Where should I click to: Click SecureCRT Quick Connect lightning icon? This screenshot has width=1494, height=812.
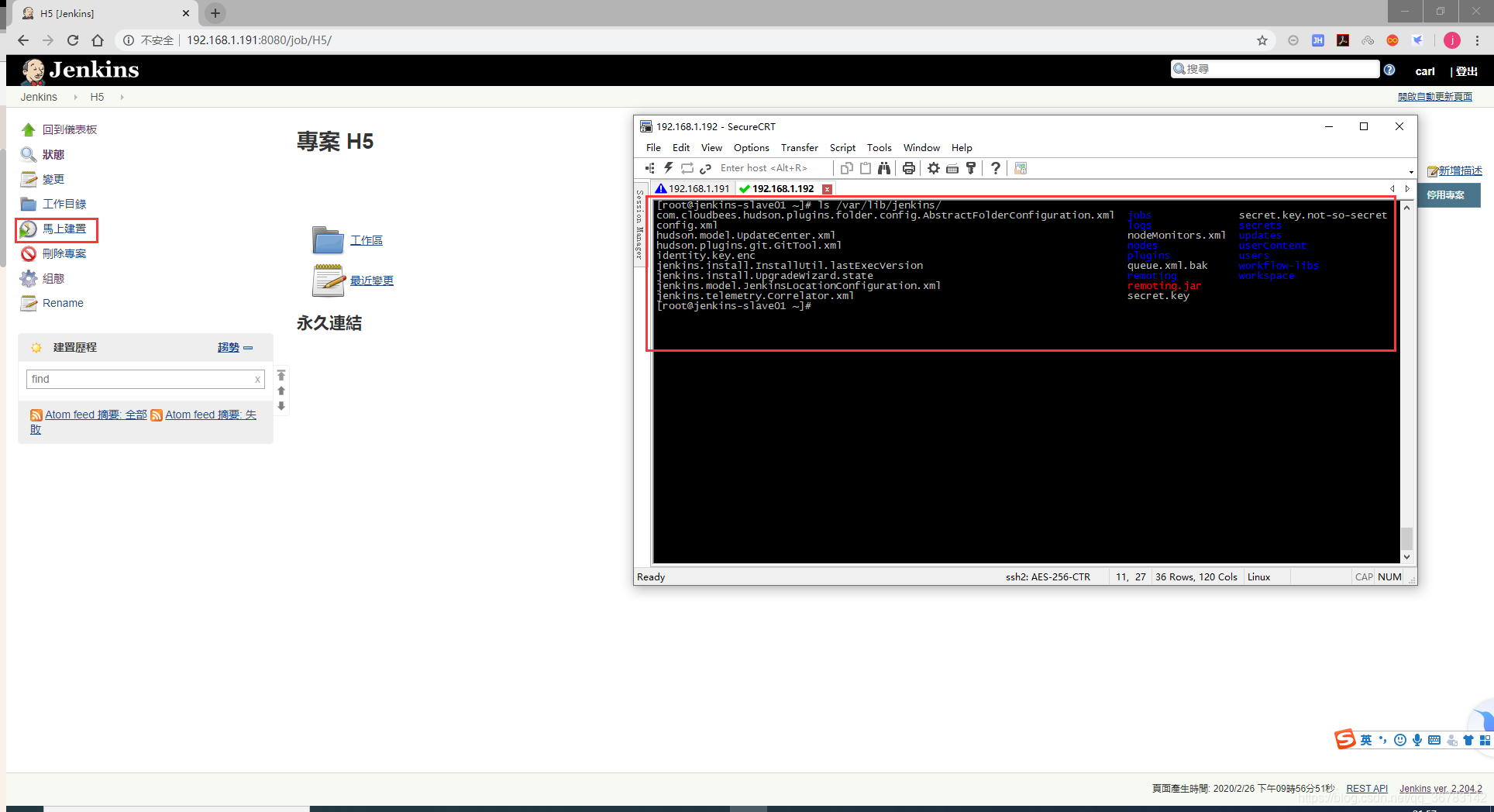pos(668,168)
